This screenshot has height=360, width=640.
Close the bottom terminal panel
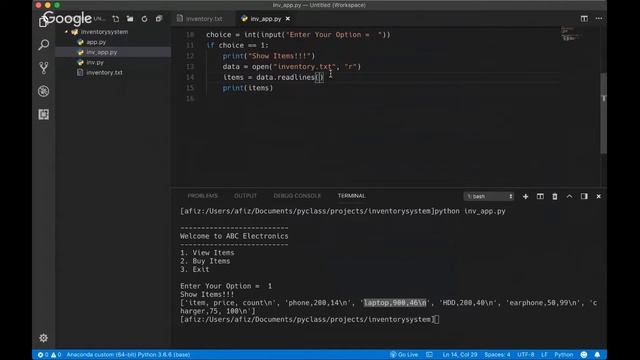[599, 196]
